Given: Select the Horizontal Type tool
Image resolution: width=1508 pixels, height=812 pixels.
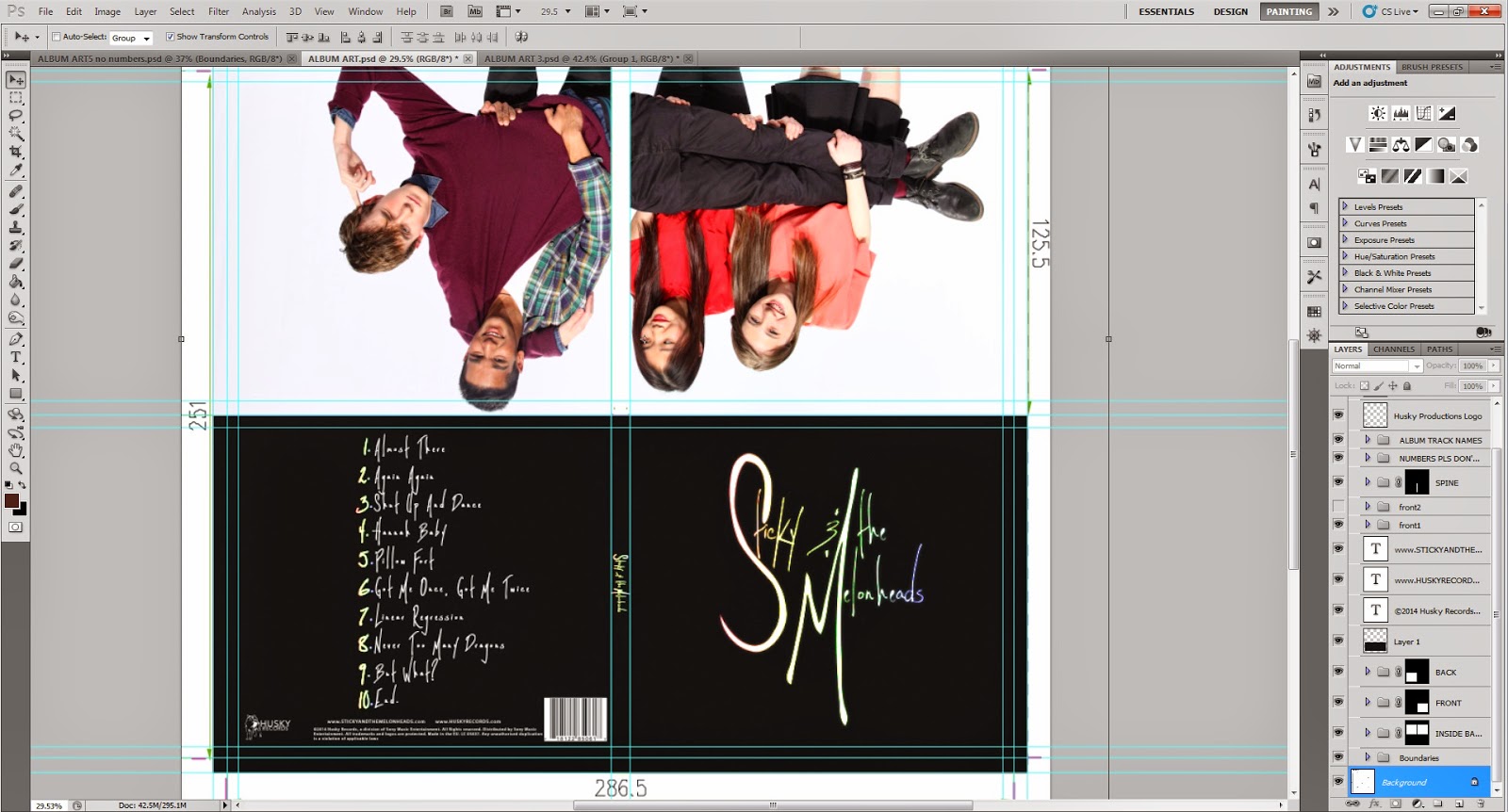Looking at the screenshot, I should tap(16, 357).
